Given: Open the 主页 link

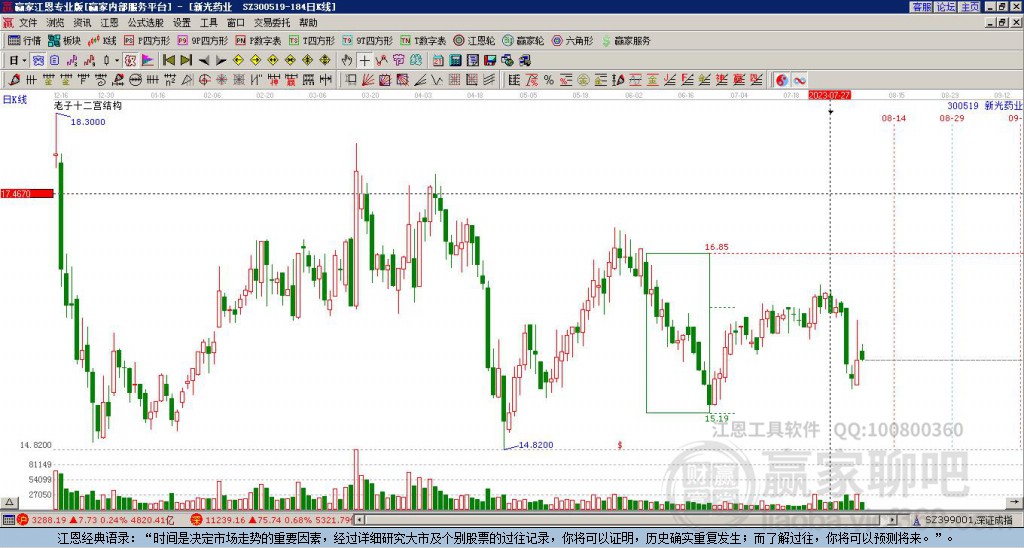Looking at the screenshot, I should (x=970, y=7).
